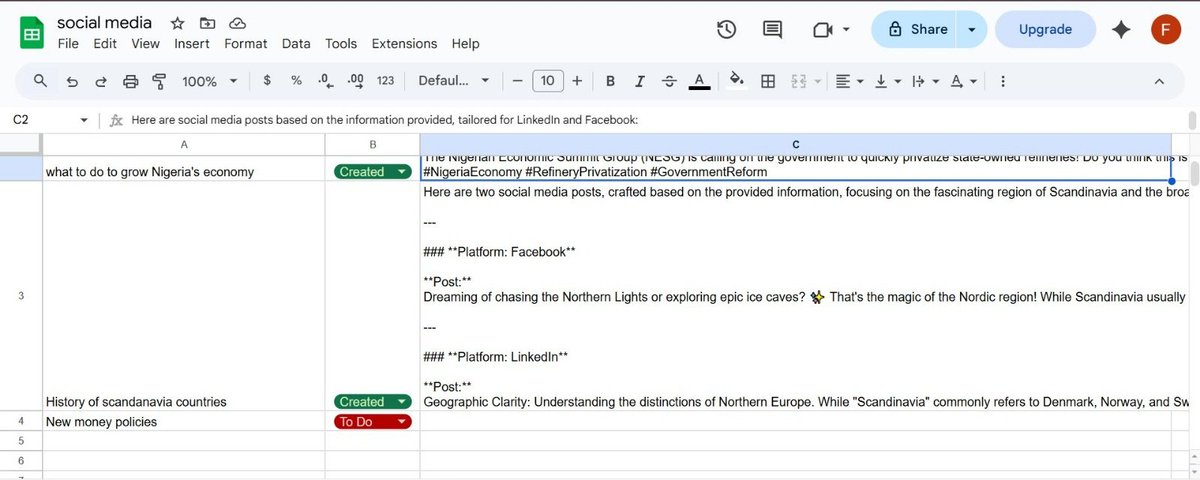Select column A header

click(184, 145)
